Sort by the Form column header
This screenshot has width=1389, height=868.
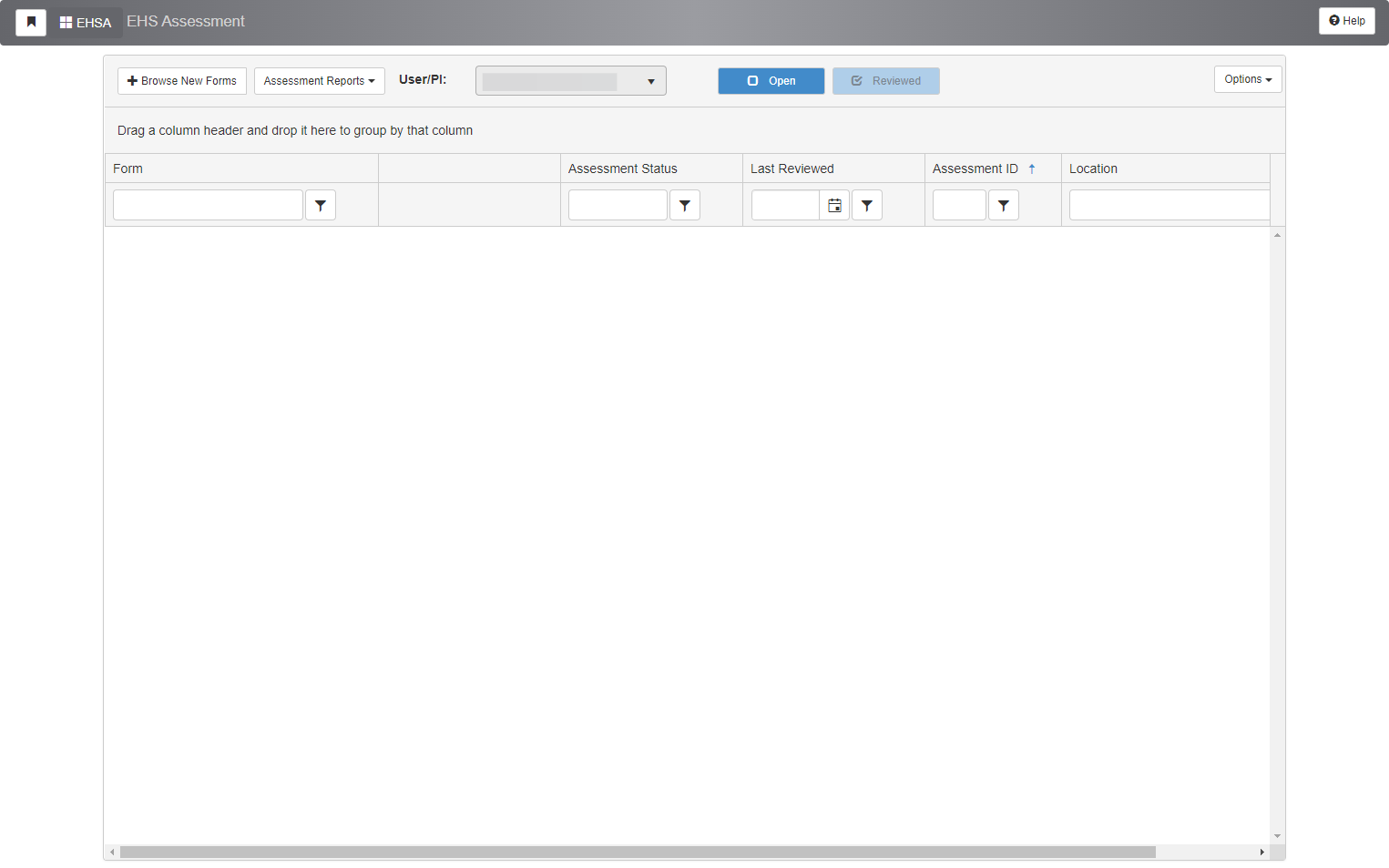point(128,168)
